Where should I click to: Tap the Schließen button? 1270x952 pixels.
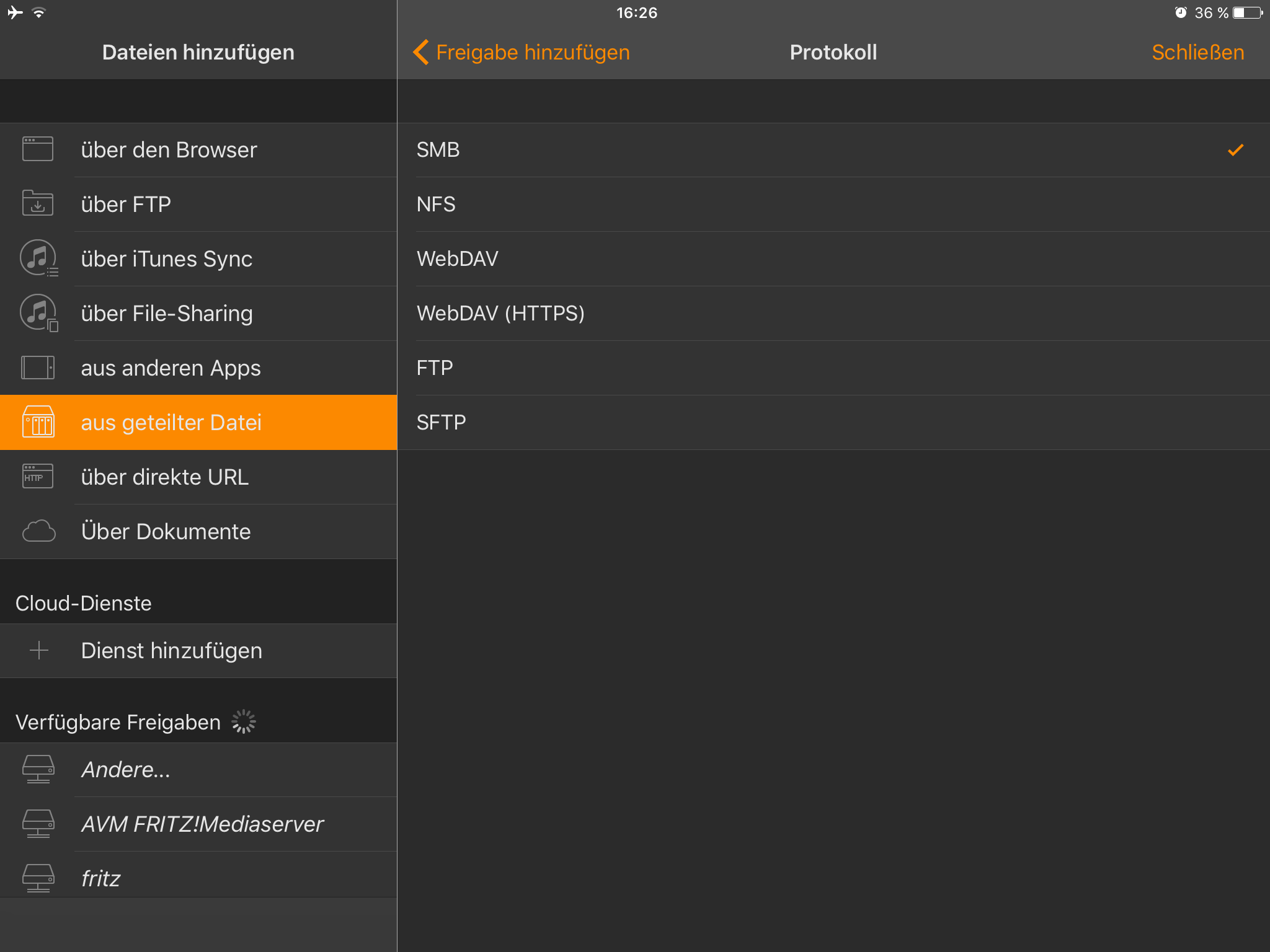pyautogui.click(x=1197, y=52)
